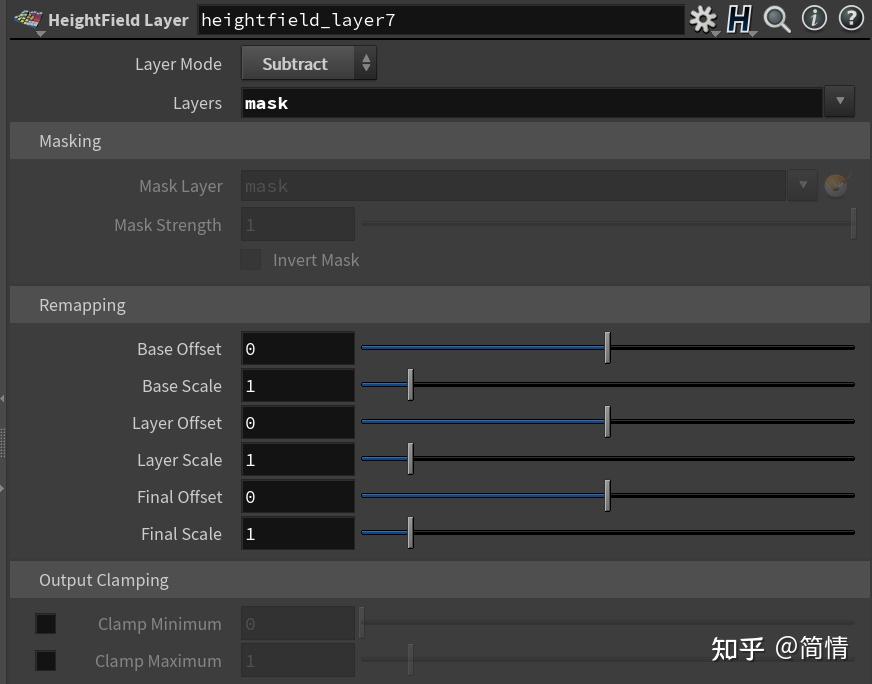The height and width of the screenshot is (684, 872).
Task: Collapse the Remapping section header
Action: click(x=82, y=305)
